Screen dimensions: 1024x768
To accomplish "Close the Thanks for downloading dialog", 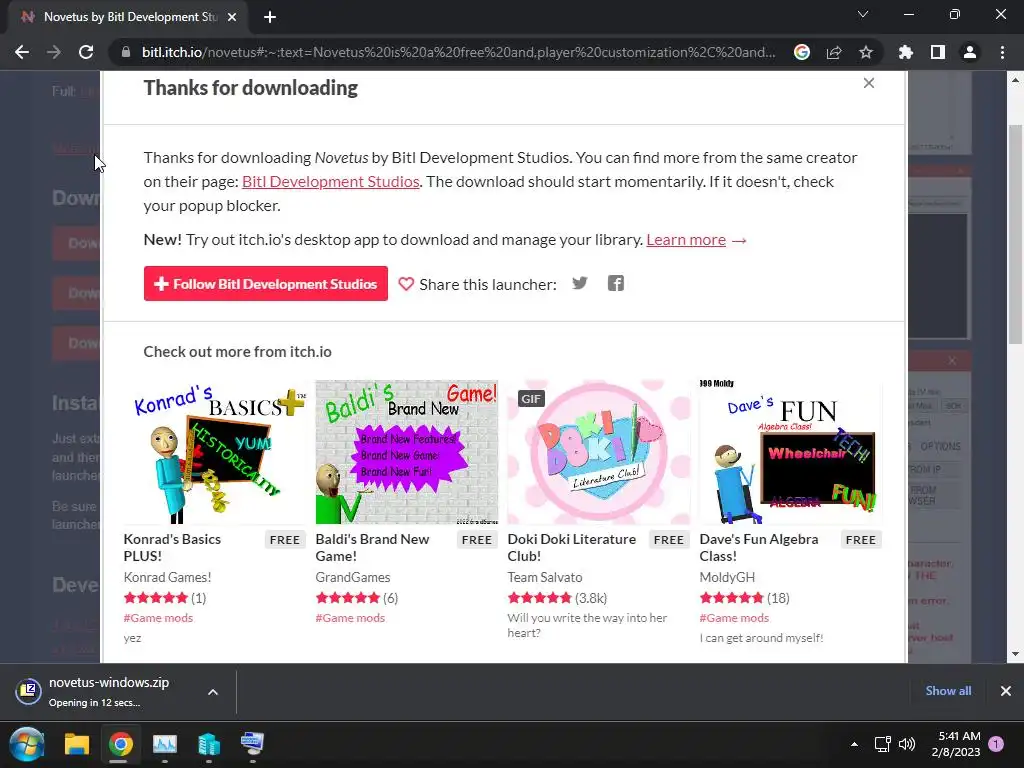I will click(869, 83).
